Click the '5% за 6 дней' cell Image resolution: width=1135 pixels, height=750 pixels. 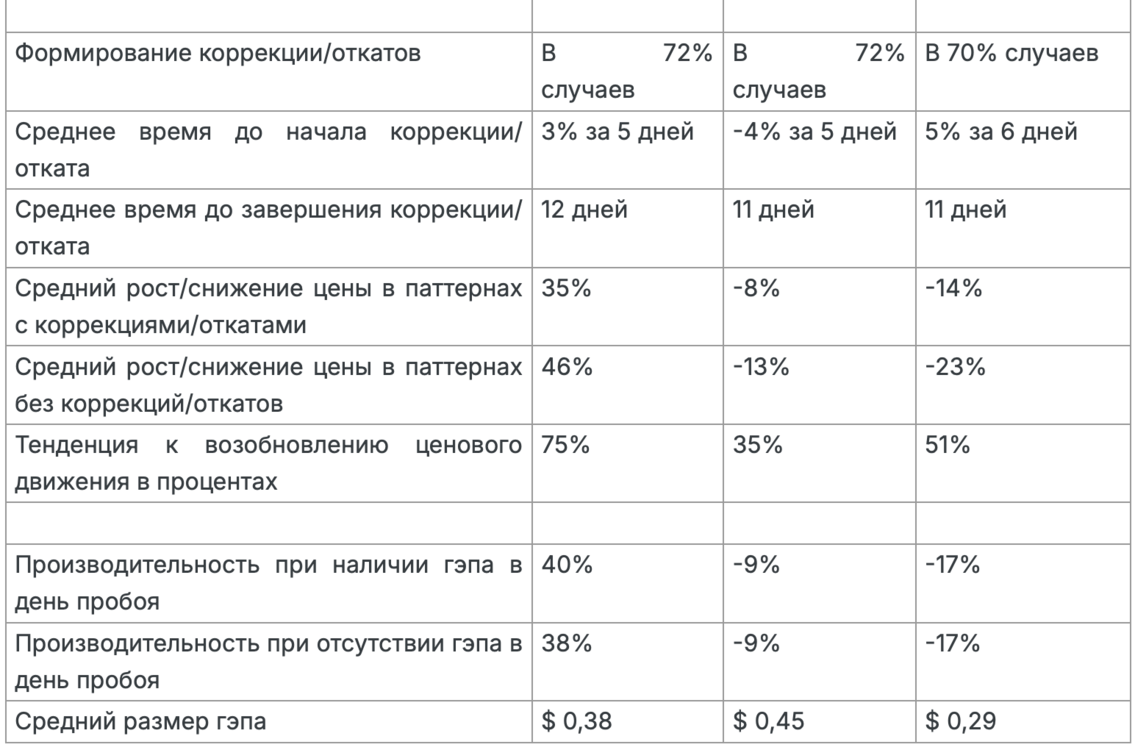(x=1001, y=132)
